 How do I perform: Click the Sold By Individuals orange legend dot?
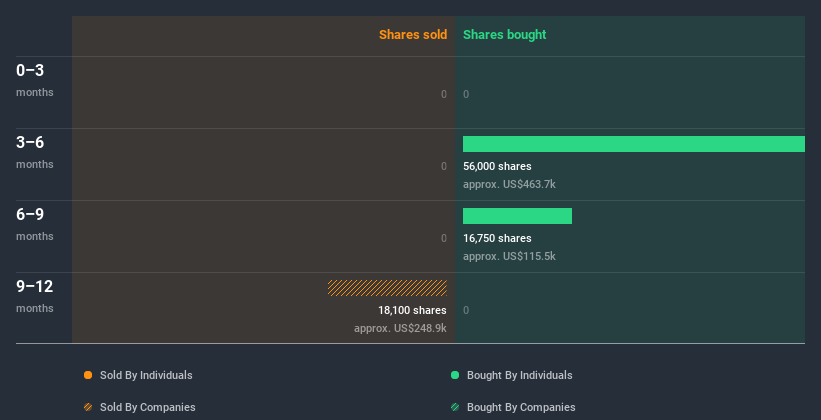pos(88,375)
